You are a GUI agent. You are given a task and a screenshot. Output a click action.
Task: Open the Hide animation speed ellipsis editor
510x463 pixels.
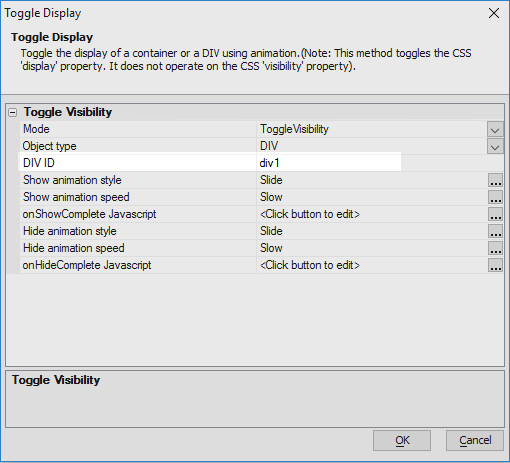pos(495,248)
